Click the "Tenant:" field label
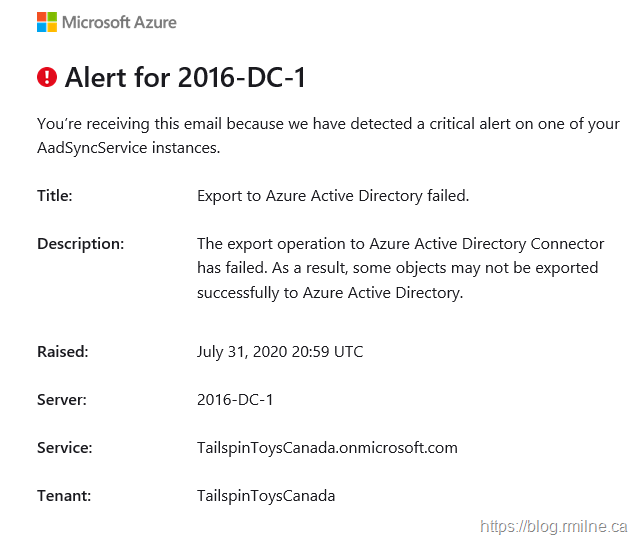 coord(64,496)
